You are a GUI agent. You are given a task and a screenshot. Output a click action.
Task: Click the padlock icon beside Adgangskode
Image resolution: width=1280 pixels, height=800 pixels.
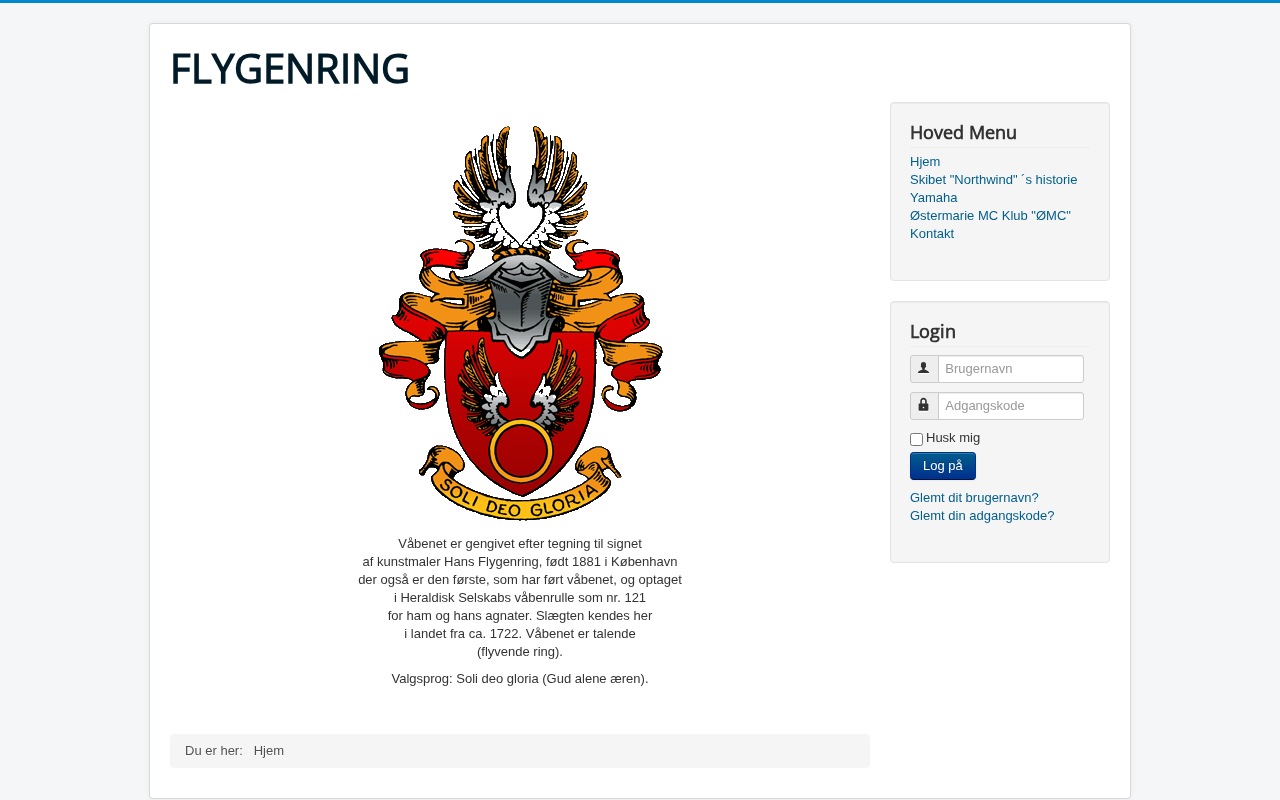coord(924,406)
